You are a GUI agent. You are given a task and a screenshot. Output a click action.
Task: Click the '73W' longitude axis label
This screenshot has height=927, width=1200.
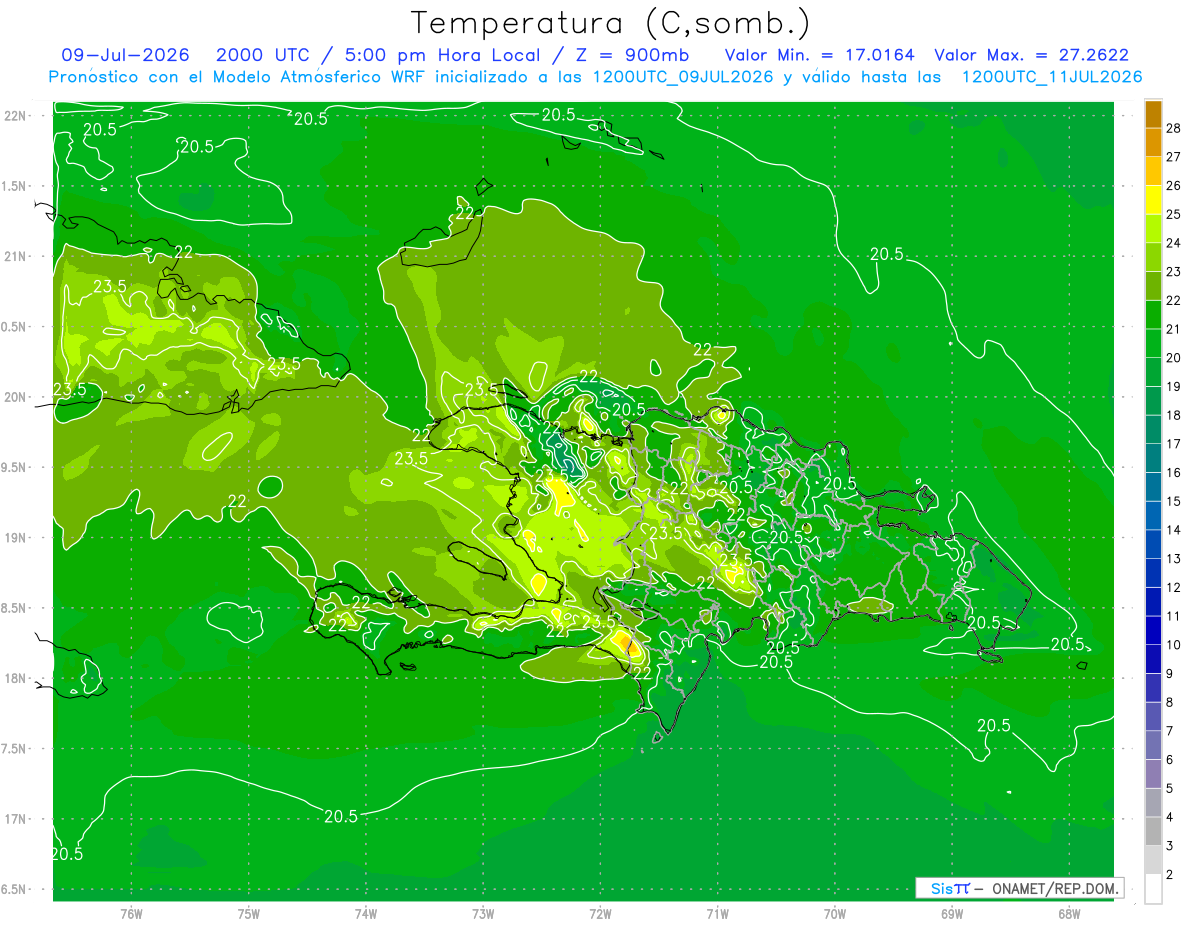483,913
